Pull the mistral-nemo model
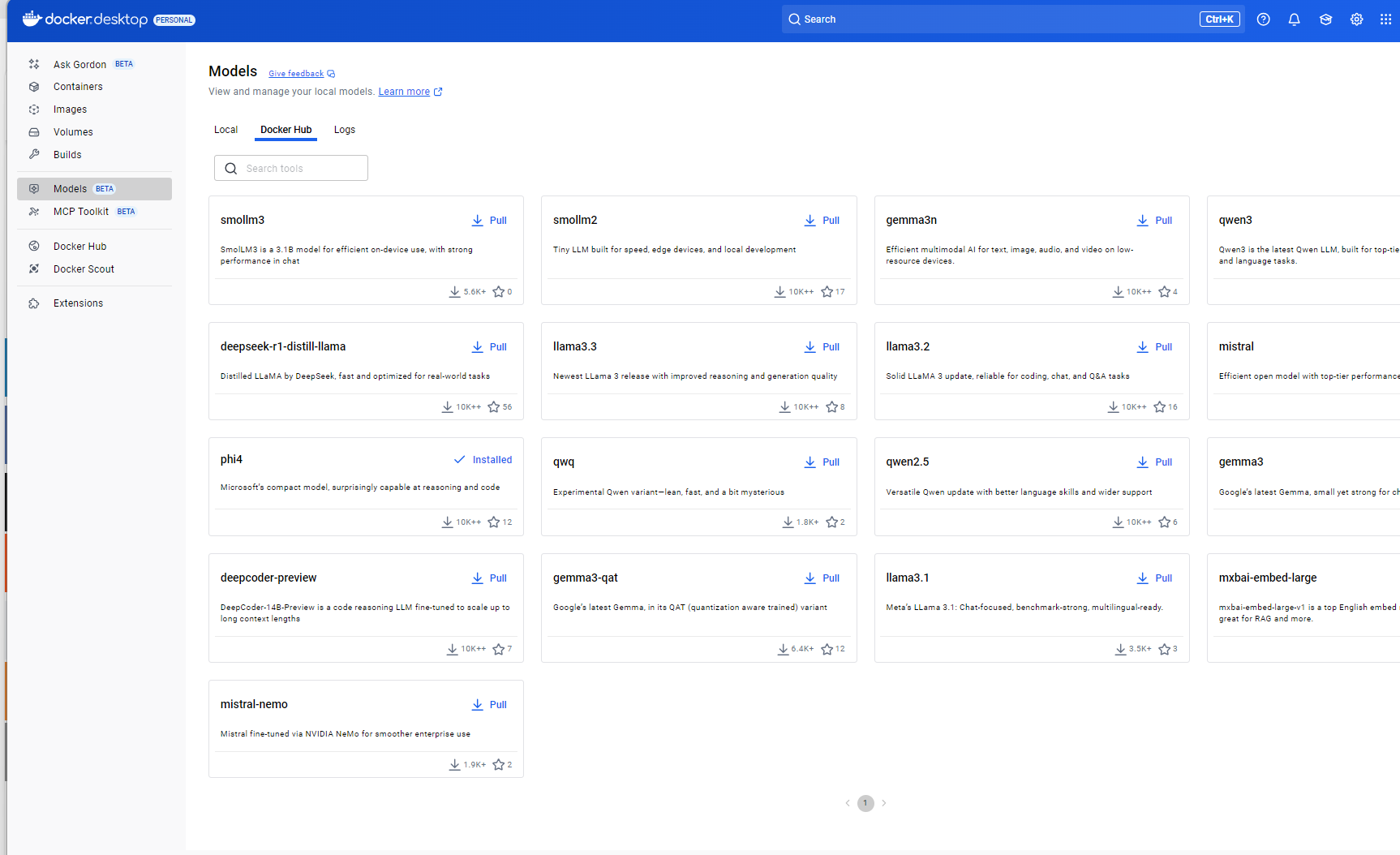The width and height of the screenshot is (1400, 855). tap(489, 705)
